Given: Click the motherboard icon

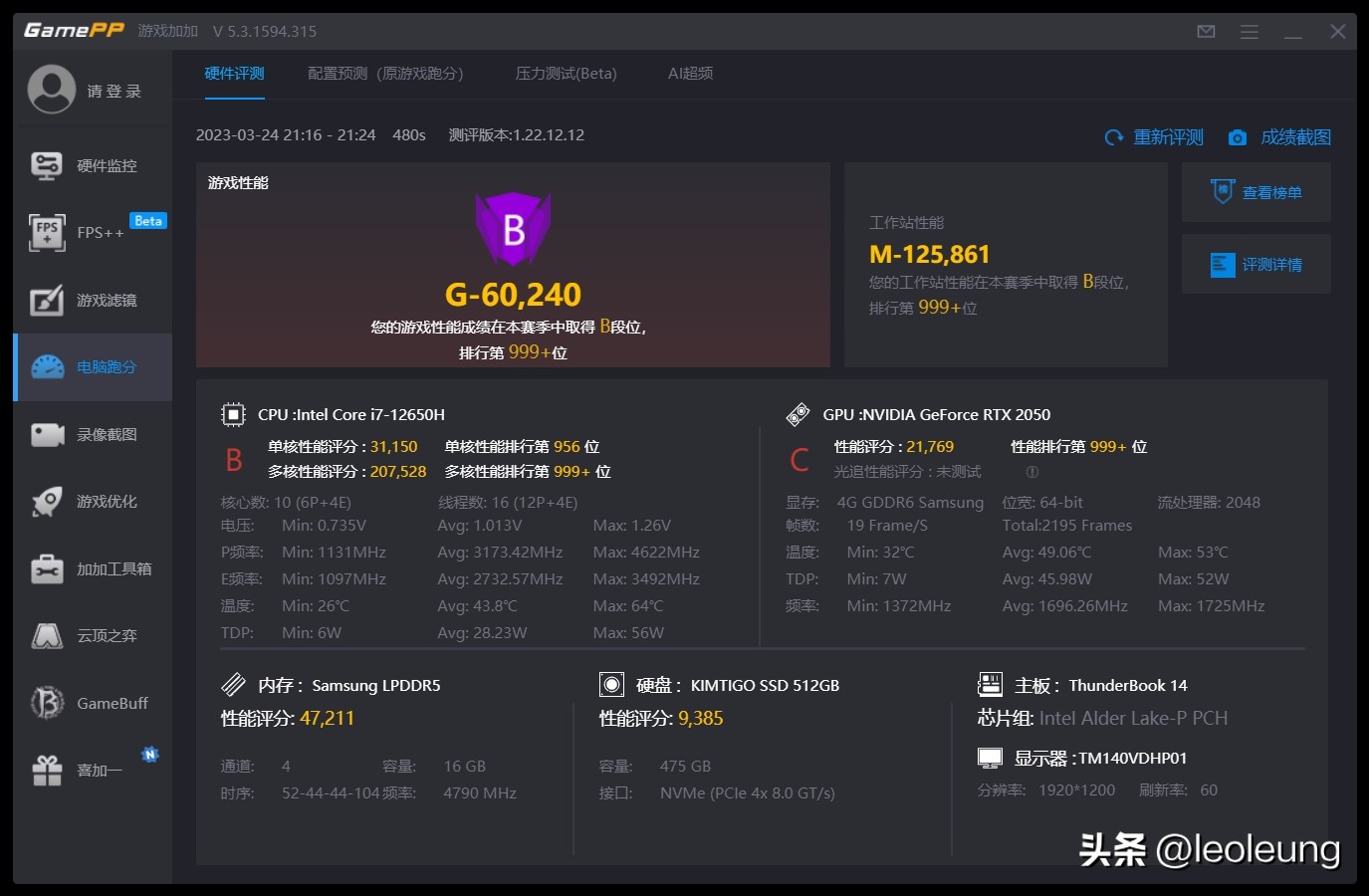Looking at the screenshot, I should click(990, 684).
